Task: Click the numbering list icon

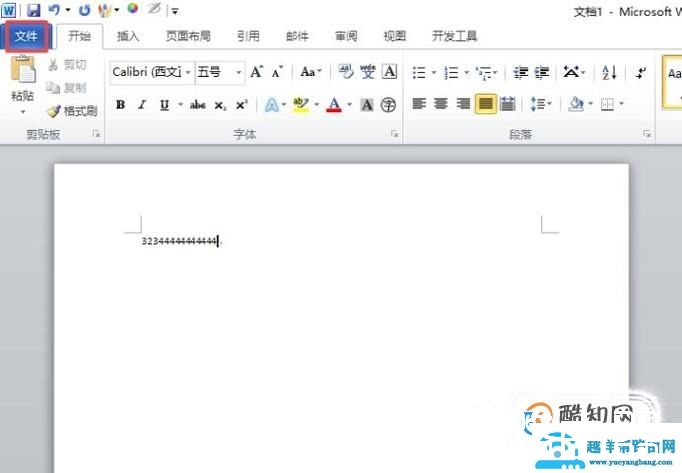Action: pos(451,72)
